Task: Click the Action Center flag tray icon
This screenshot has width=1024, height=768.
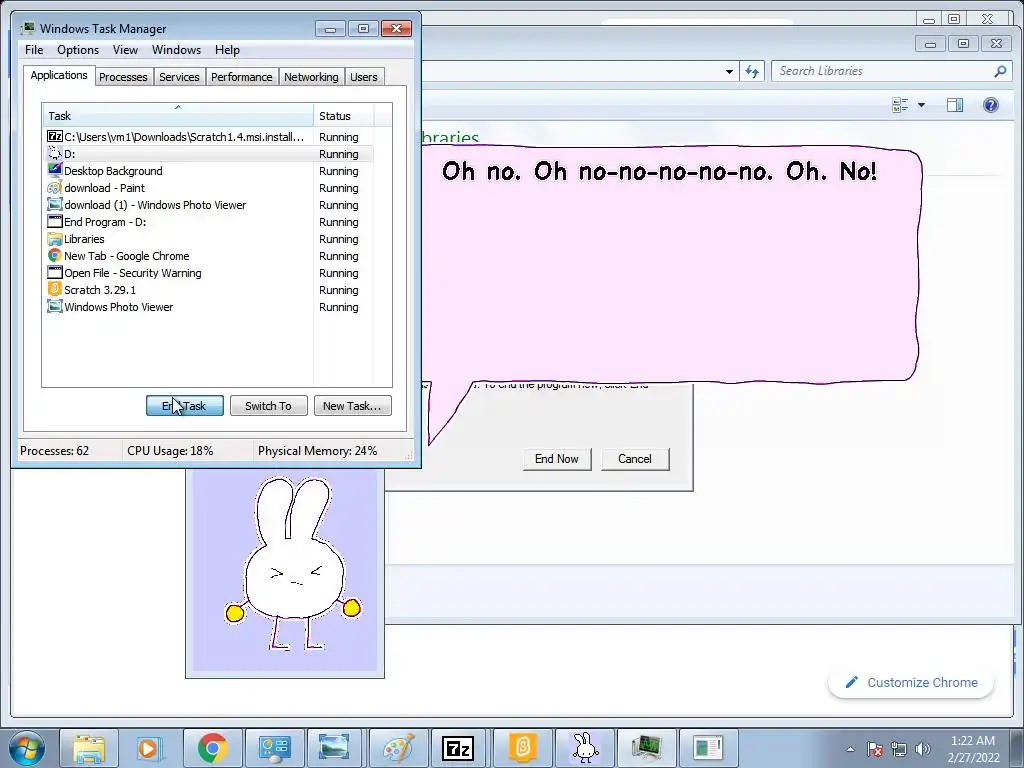Action: [x=875, y=749]
